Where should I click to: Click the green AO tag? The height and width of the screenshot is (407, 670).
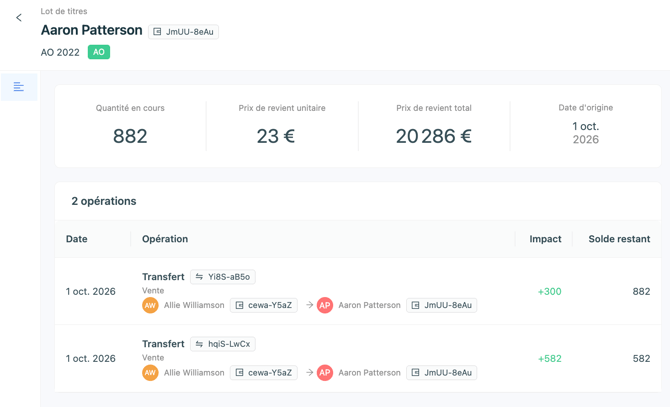(99, 52)
